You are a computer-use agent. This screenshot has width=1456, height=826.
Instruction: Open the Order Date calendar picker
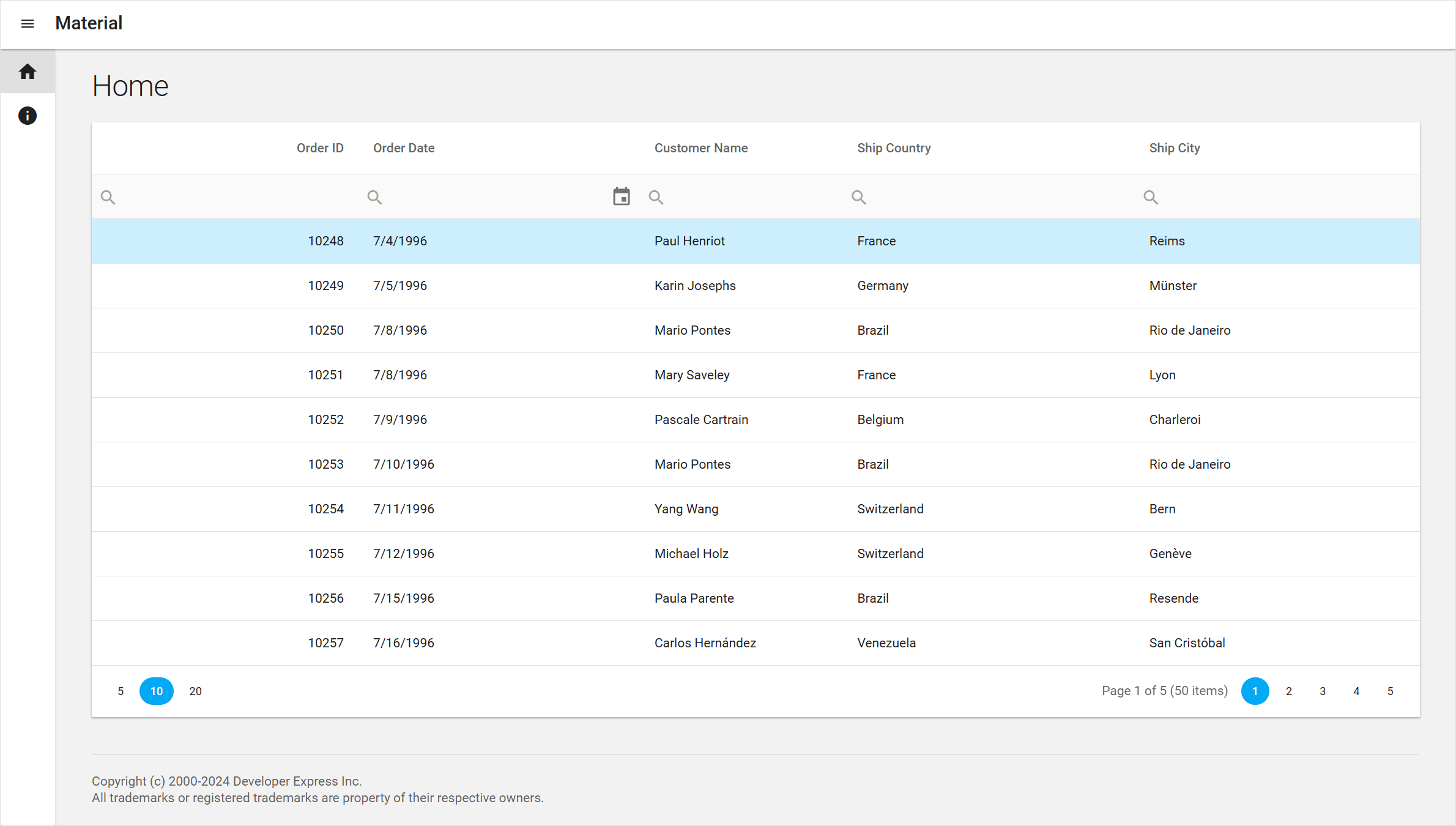click(x=621, y=196)
